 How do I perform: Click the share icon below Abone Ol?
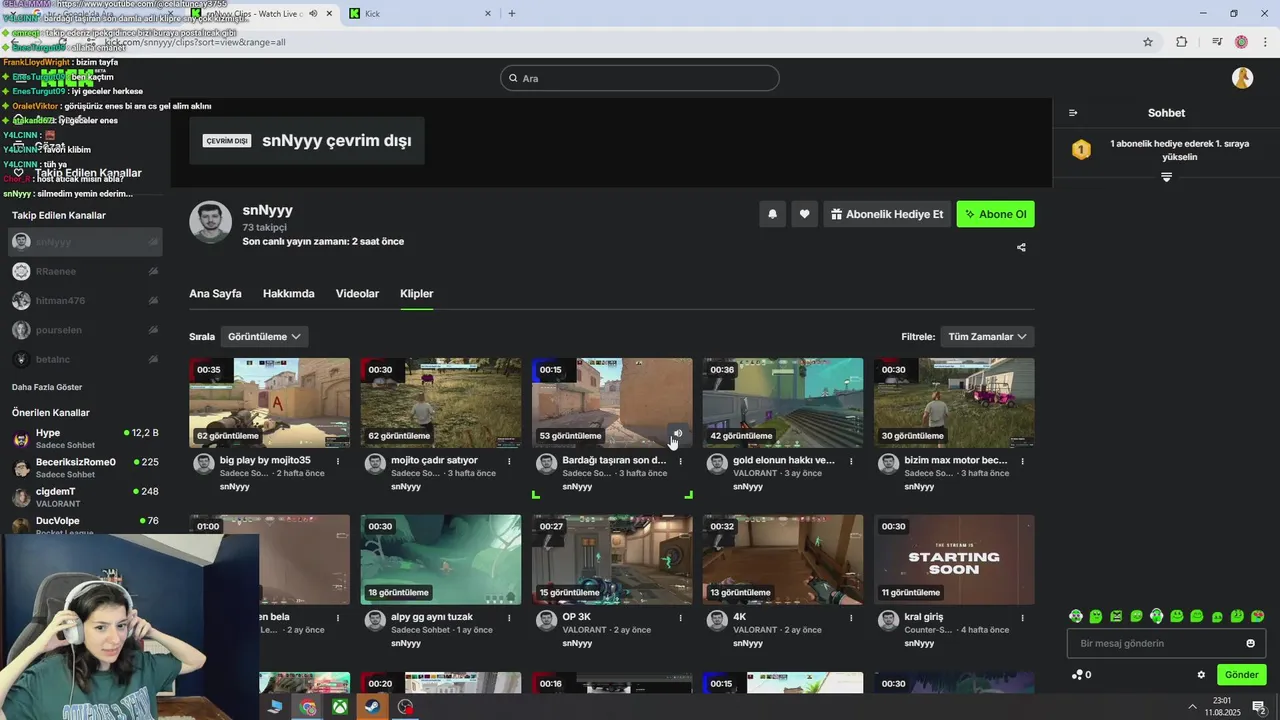[1021, 247]
